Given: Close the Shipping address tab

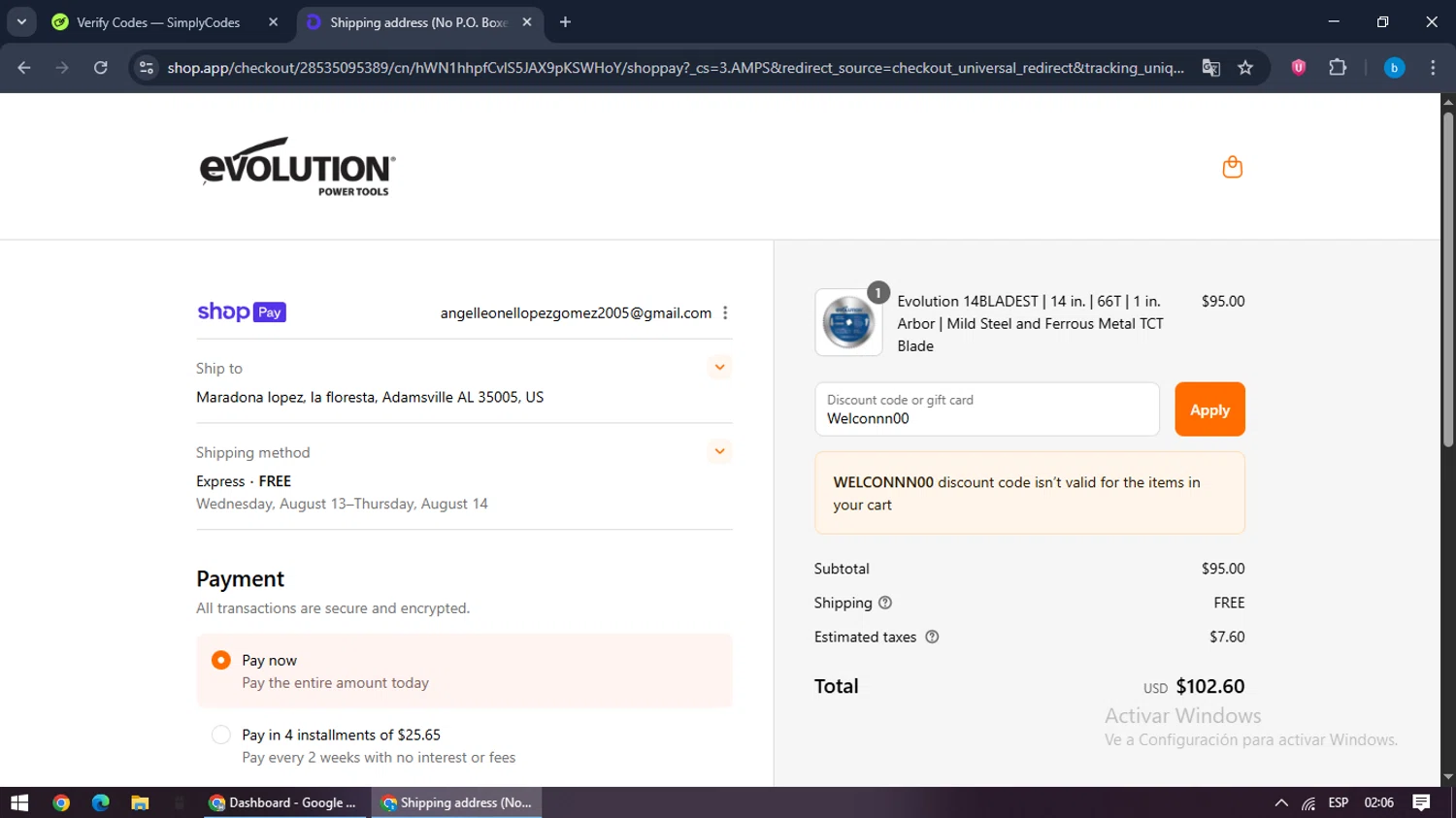Looking at the screenshot, I should 527,22.
